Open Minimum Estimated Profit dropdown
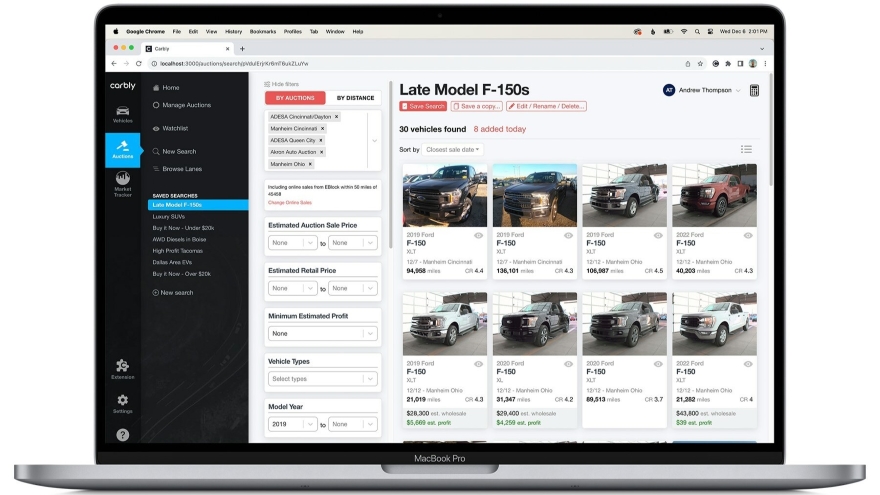The image size is (880, 495). pyautogui.click(x=323, y=333)
